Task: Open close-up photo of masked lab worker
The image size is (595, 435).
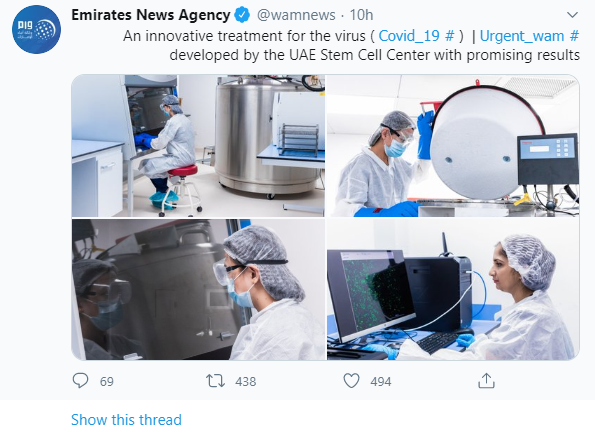Action: click(198, 289)
